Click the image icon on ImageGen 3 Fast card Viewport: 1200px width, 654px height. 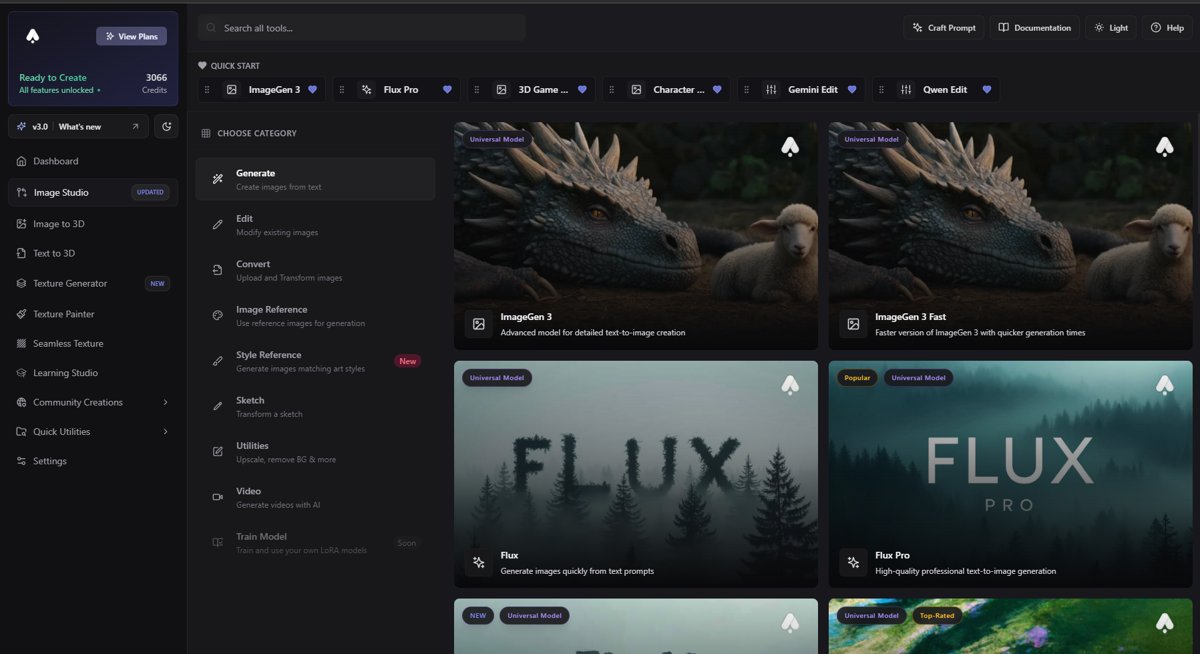click(x=853, y=324)
